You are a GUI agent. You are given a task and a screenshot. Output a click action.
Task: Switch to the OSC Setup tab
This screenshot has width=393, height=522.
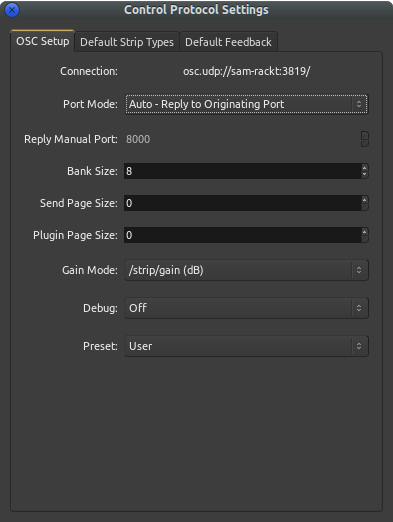[43, 41]
